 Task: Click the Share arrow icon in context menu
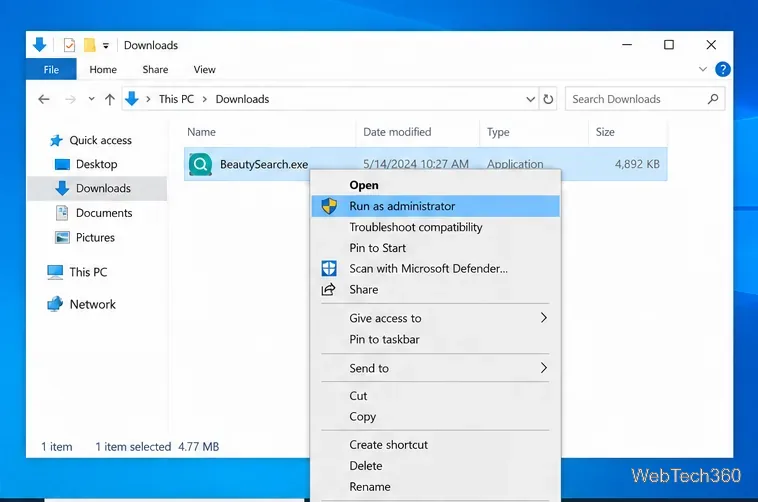click(x=329, y=289)
